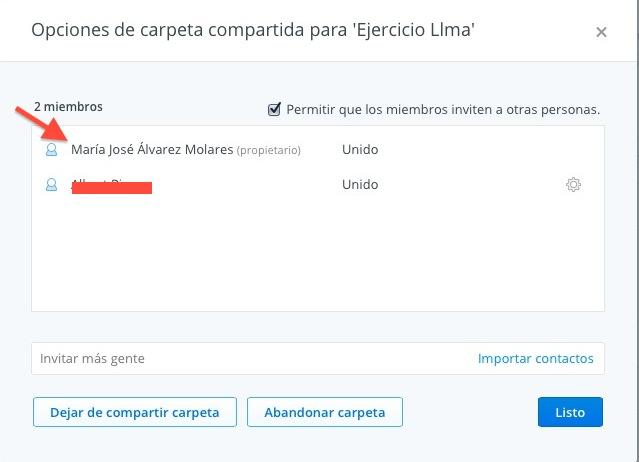Click 'Unido' status of second member
This screenshot has width=639, height=462.
point(360,185)
